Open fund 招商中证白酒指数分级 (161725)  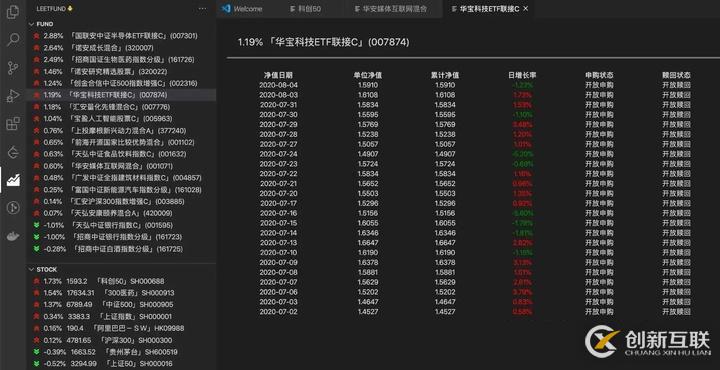(122, 249)
